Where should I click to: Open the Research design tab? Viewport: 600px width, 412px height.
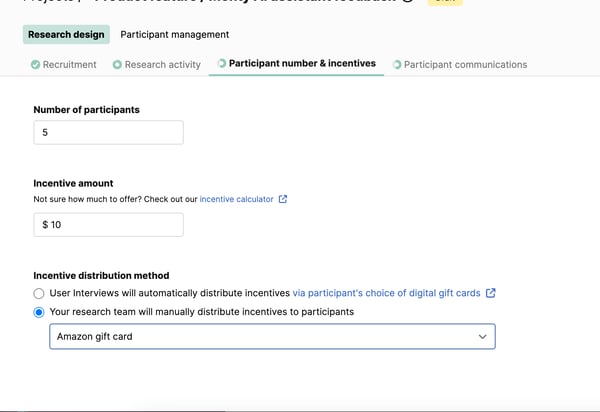(x=66, y=34)
